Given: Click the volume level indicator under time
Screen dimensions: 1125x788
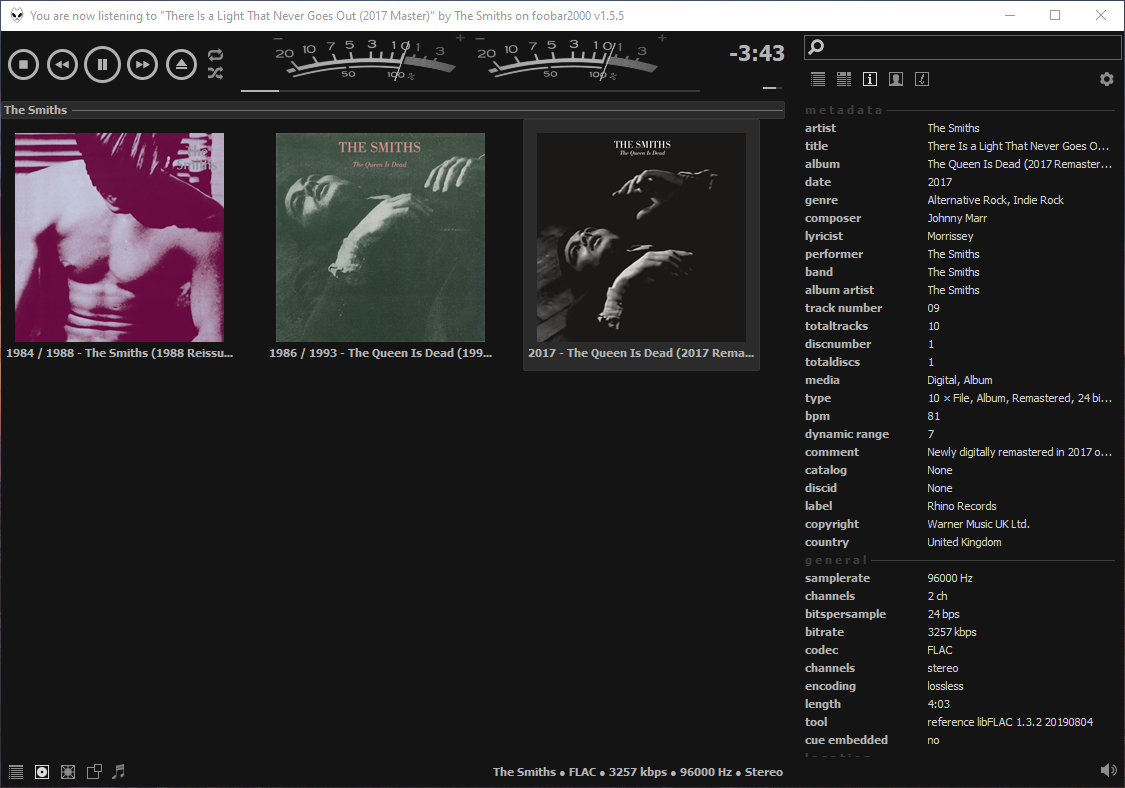Looking at the screenshot, I should 772,88.
